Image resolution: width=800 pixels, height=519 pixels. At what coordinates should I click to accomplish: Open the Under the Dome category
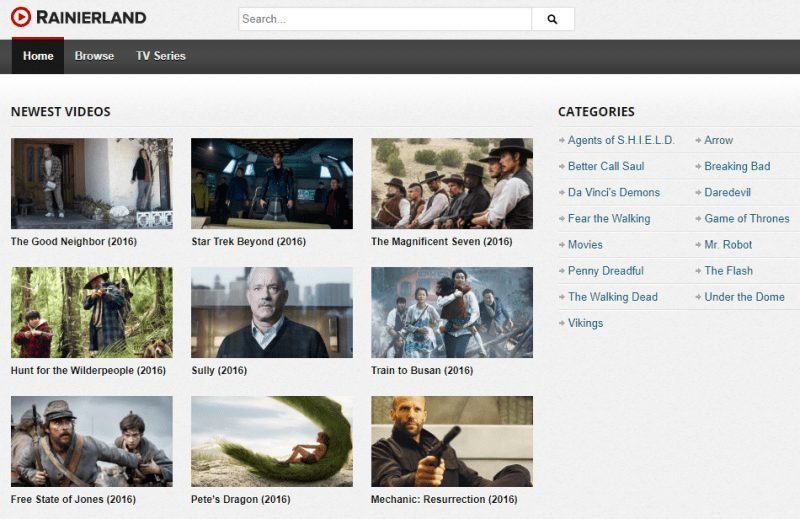744,296
